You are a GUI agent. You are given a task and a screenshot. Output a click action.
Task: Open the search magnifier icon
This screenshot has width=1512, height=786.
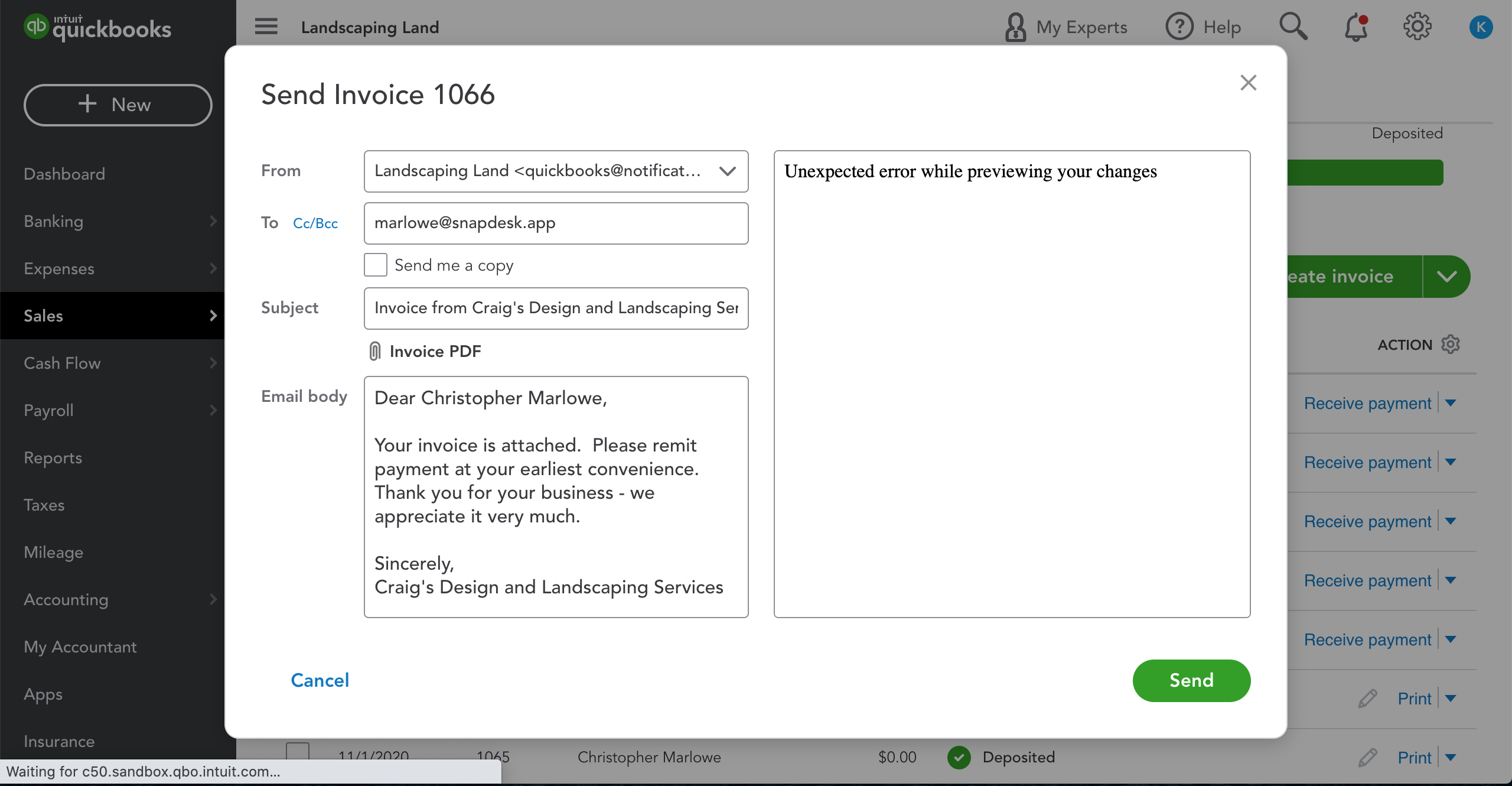click(1293, 27)
